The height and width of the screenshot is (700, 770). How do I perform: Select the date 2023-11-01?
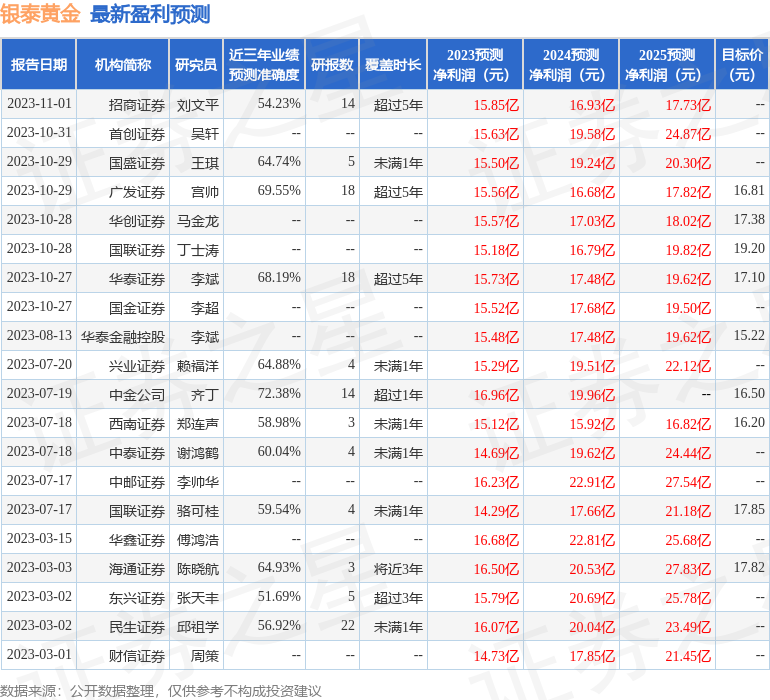pyautogui.click(x=39, y=104)
